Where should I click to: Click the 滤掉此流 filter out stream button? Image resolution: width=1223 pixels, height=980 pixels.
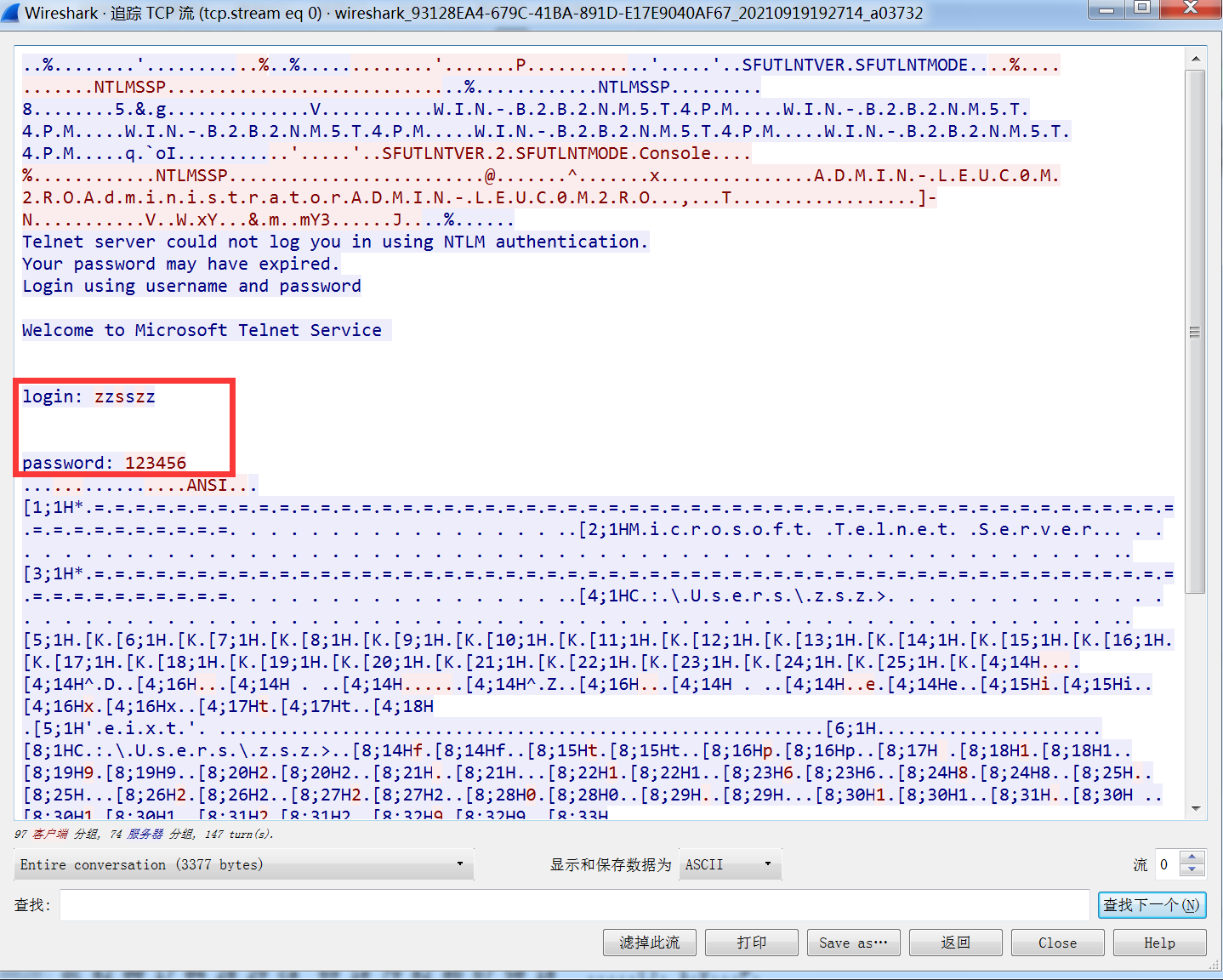pyautogui.click(x=649, y=943)
